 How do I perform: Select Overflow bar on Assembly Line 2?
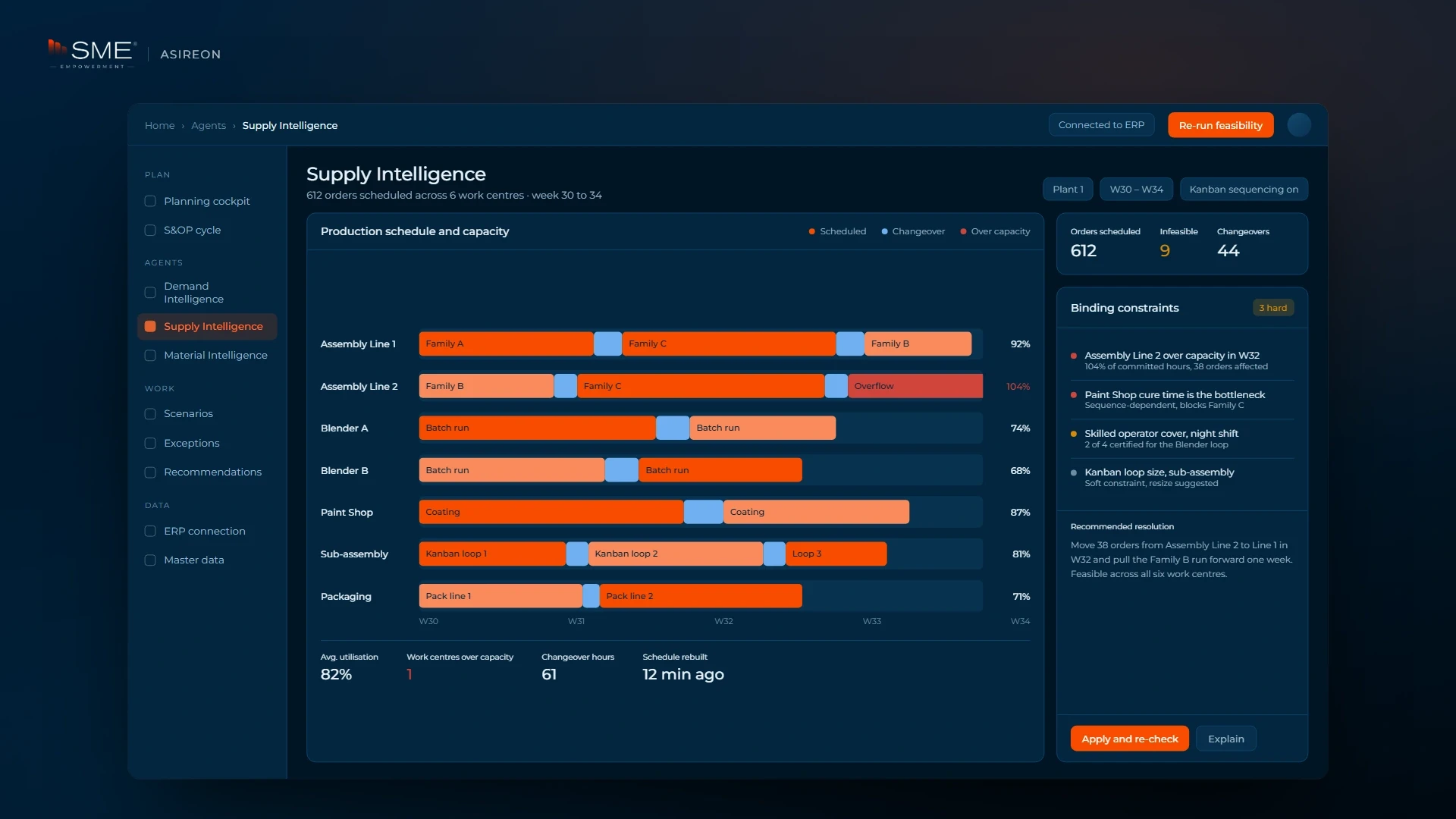click(x=915, y=386)
